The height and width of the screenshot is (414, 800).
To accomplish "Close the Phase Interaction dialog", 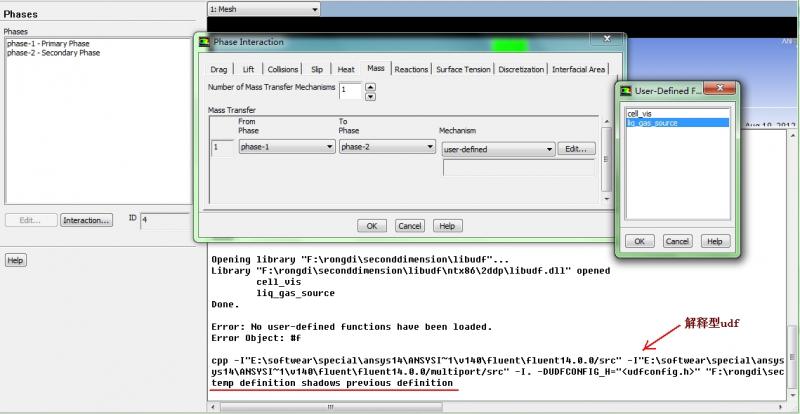I will pos(607,39).
